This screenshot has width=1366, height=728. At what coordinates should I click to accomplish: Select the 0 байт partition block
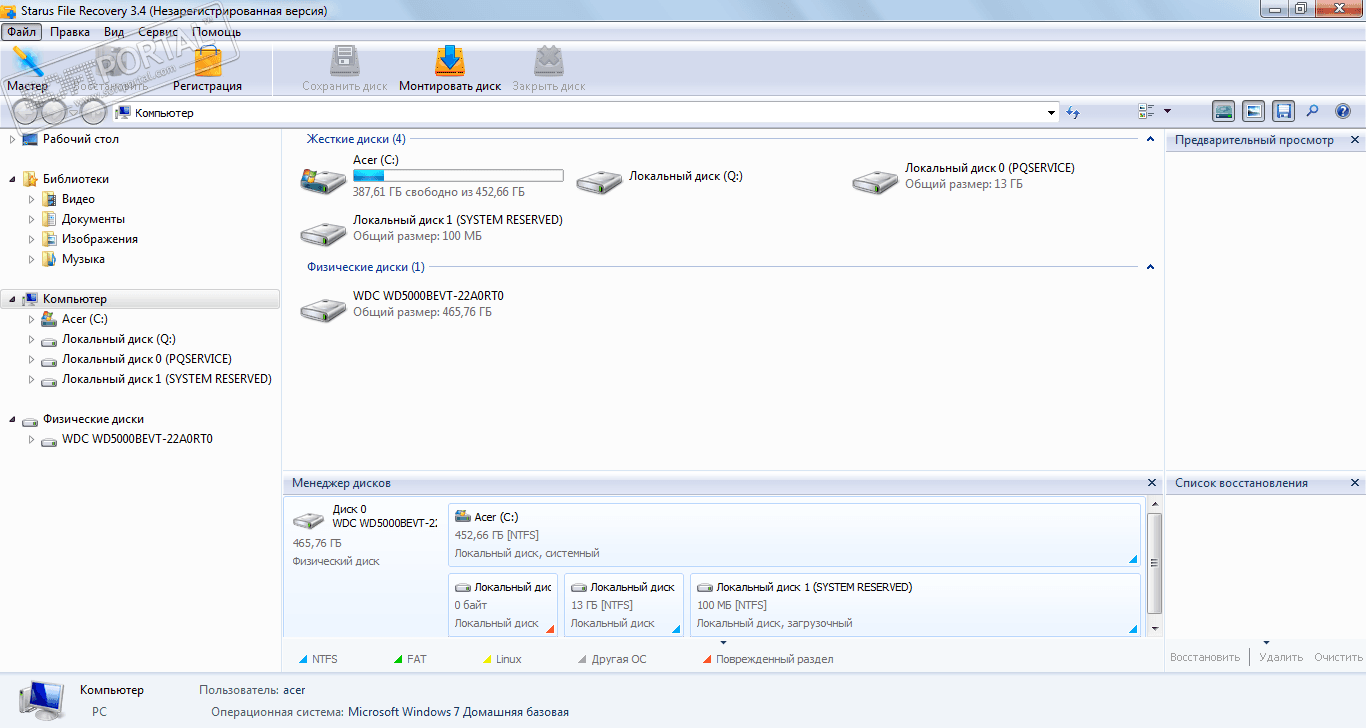tap(503, 605)
